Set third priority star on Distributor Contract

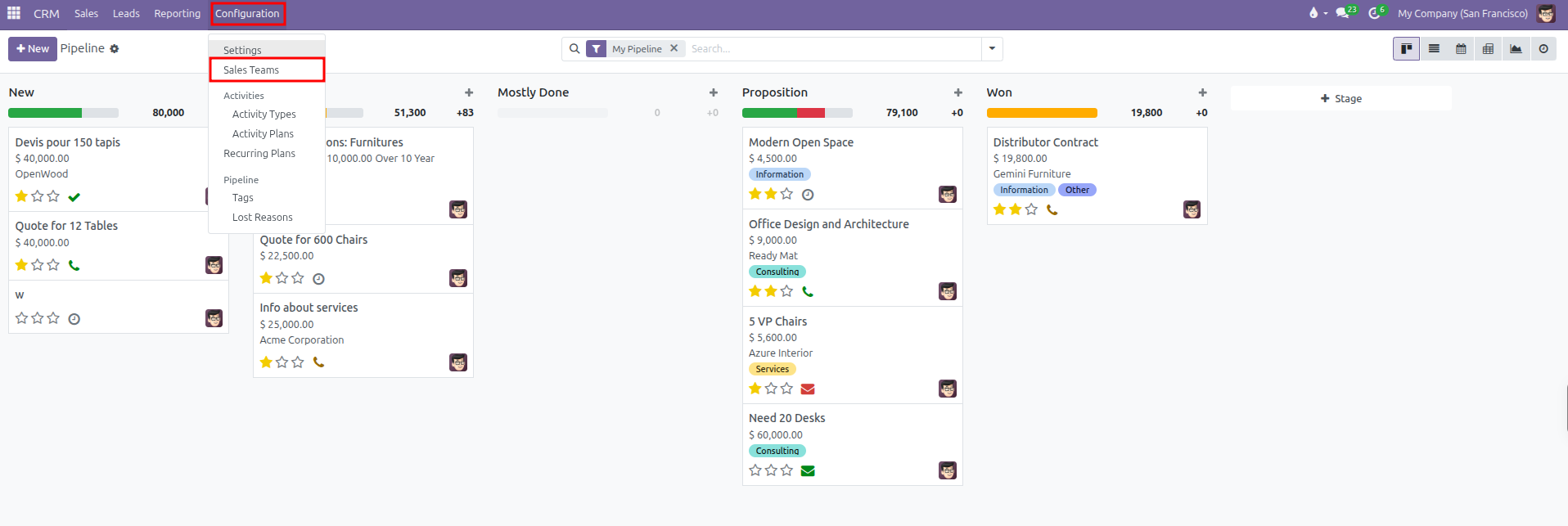[1031, 209]
